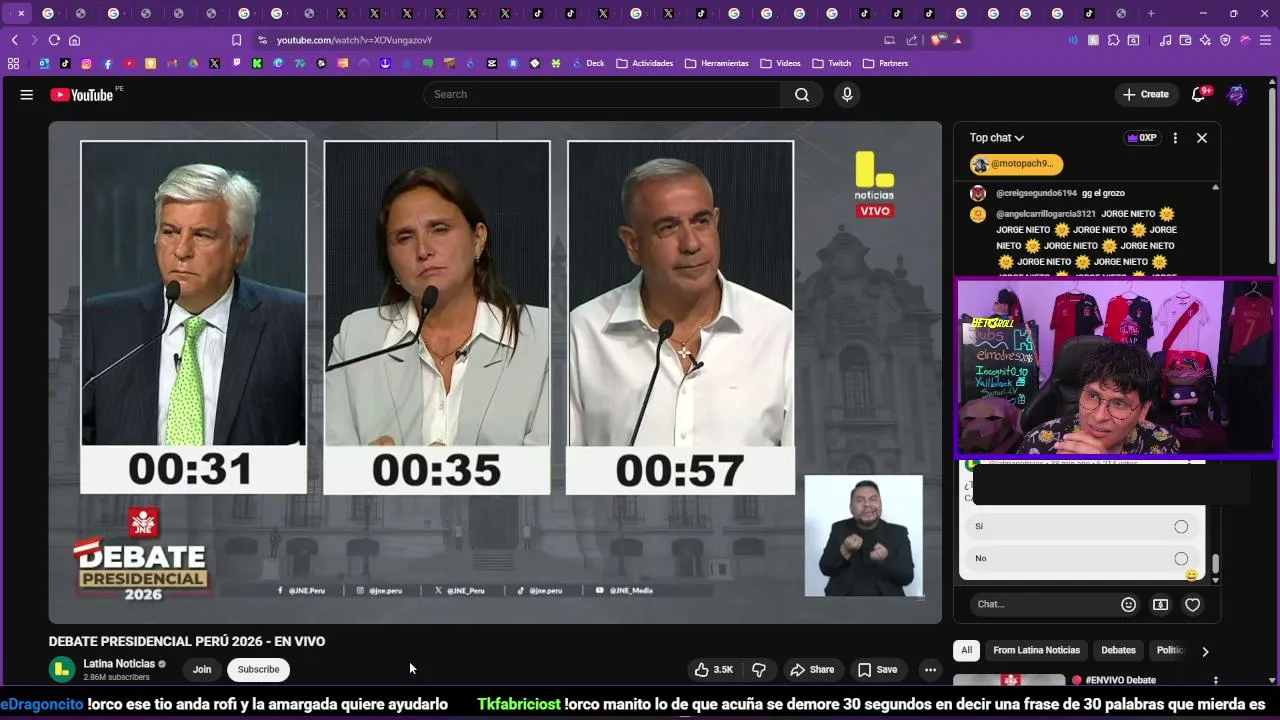Expand the Top chat dropdown
The image size is (1280, 720).
[997, 138]
